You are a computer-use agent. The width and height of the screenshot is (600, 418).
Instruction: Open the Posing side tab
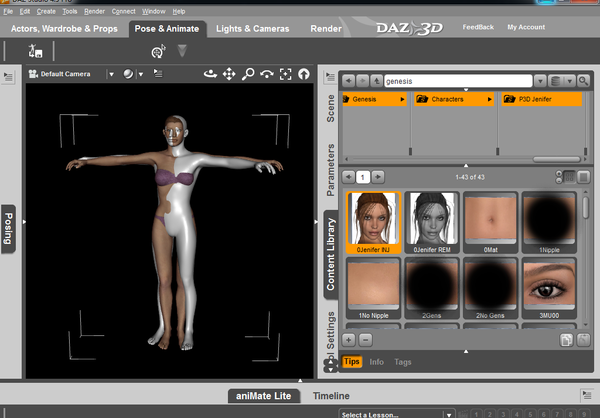click(8, 229)
